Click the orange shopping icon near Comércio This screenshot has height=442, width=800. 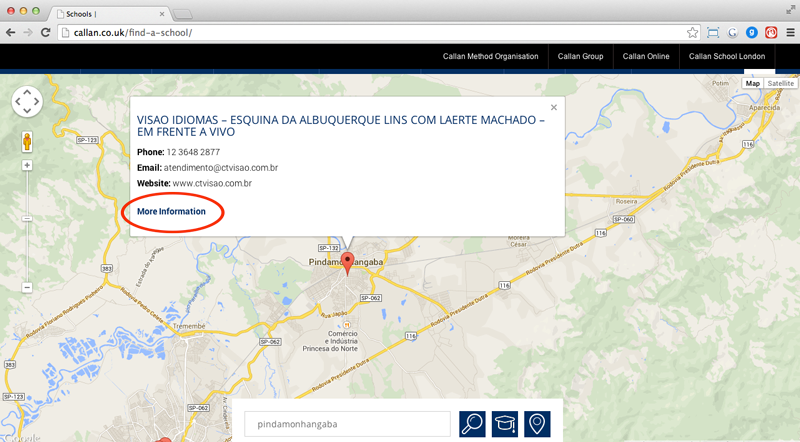[x=346, y=325]
